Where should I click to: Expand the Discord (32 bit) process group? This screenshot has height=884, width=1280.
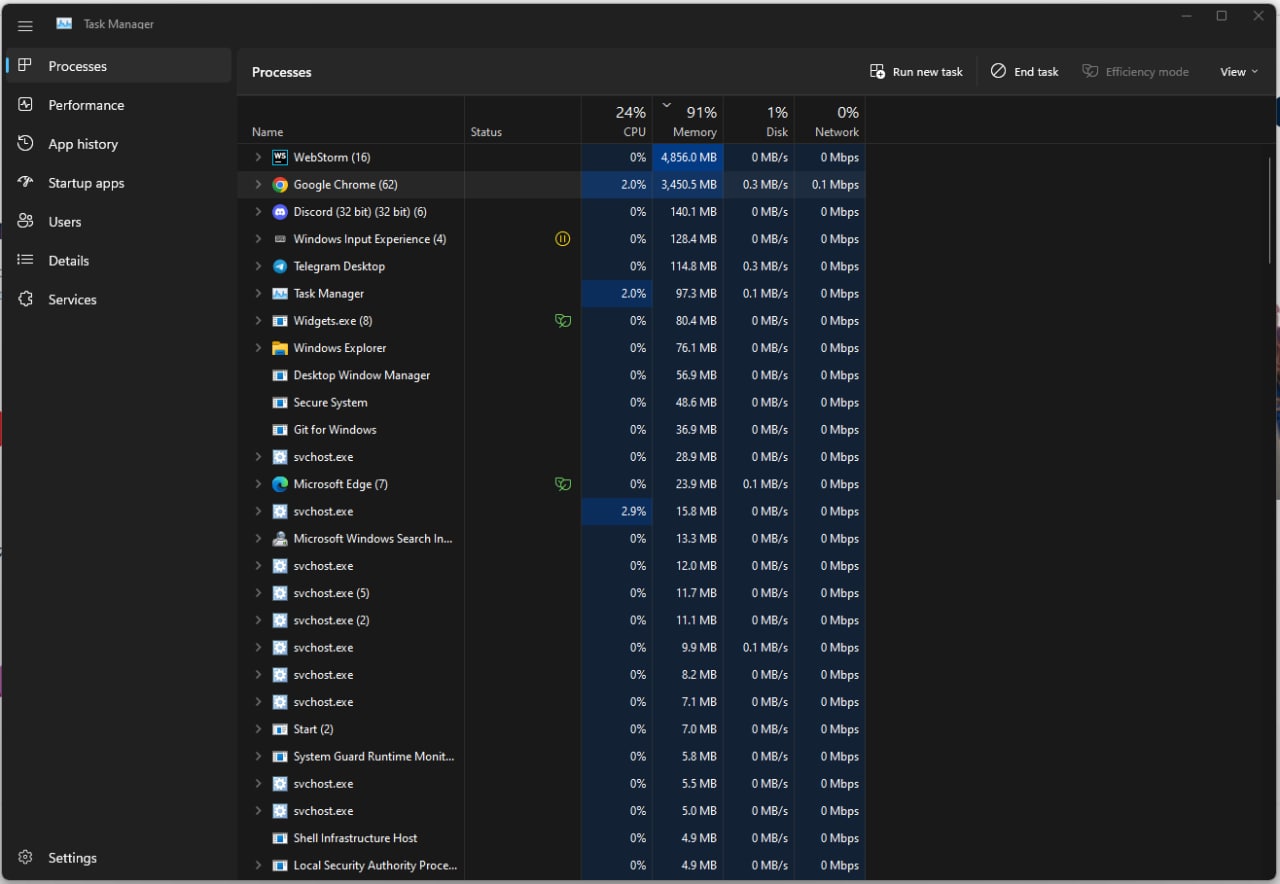click(257, 212)
